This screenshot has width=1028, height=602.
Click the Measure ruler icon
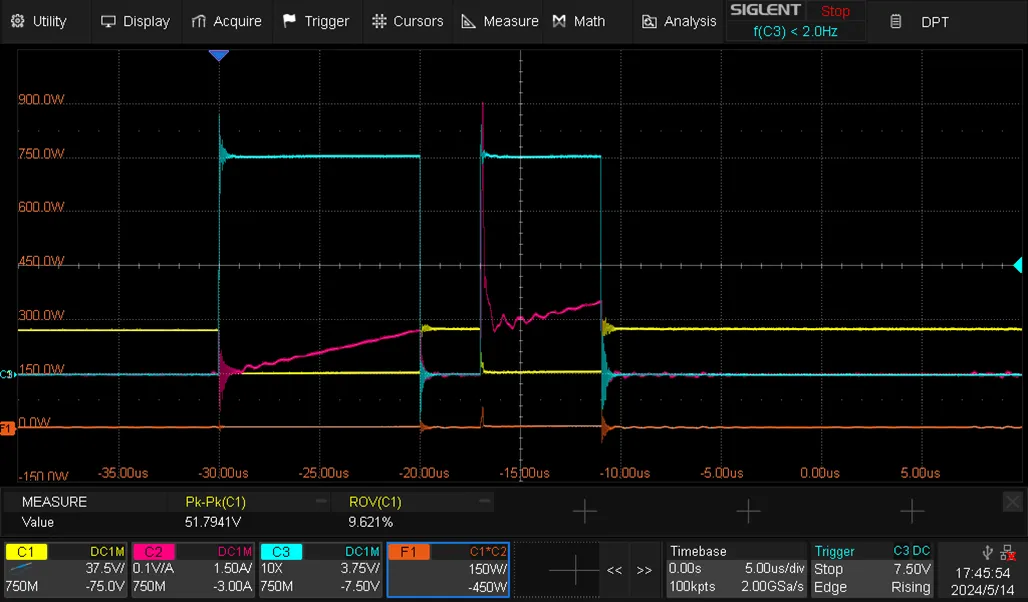[x=468, y=21]
